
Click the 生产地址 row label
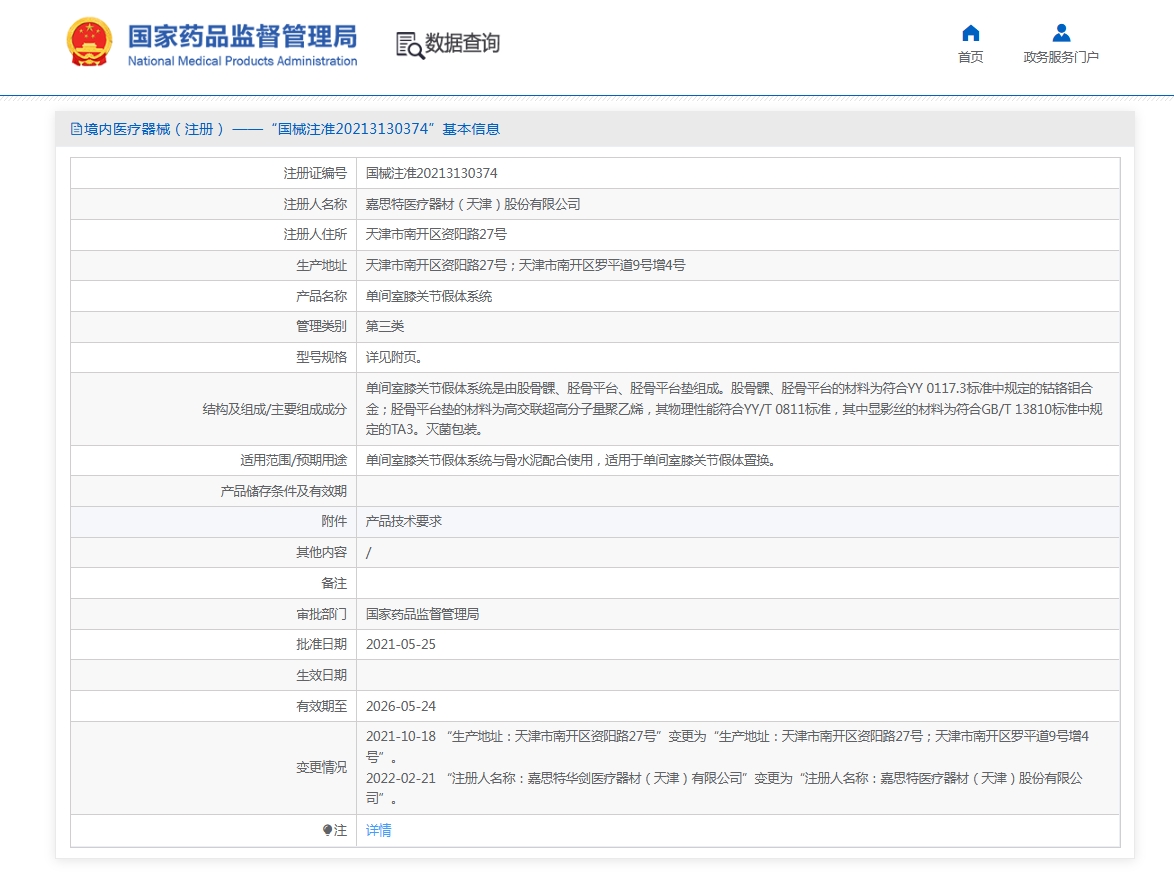point(321,265)
